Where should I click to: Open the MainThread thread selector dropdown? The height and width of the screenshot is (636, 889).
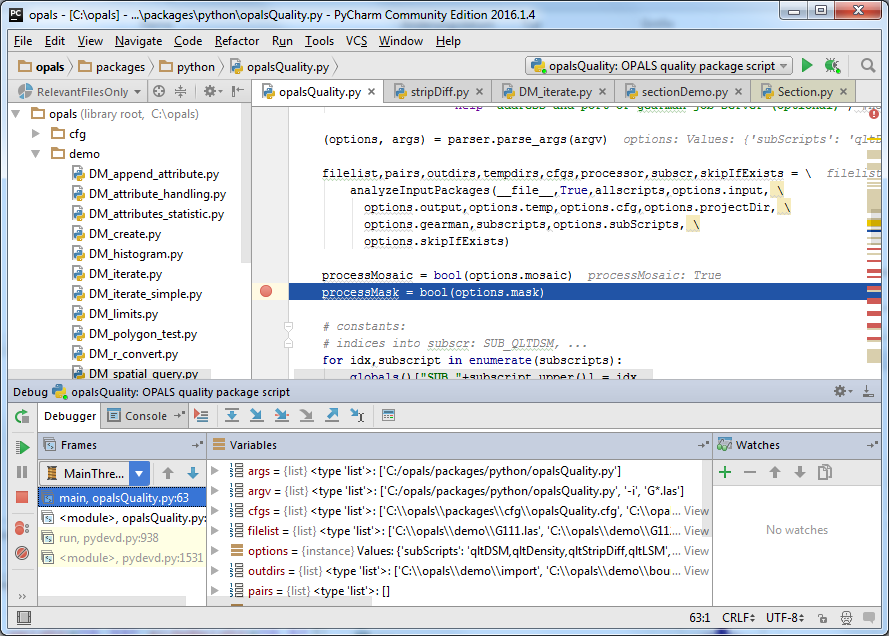(x=138, y=472)
